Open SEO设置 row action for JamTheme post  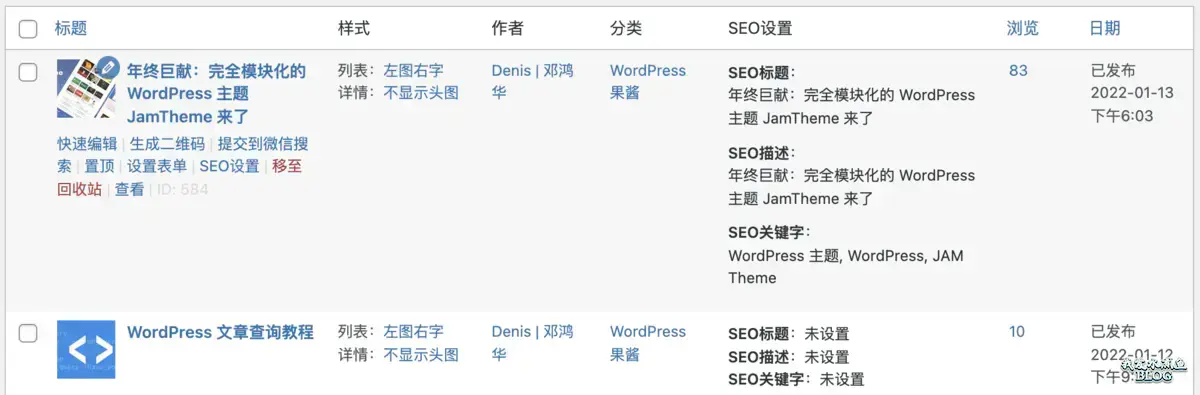click(x=229, y=166)
